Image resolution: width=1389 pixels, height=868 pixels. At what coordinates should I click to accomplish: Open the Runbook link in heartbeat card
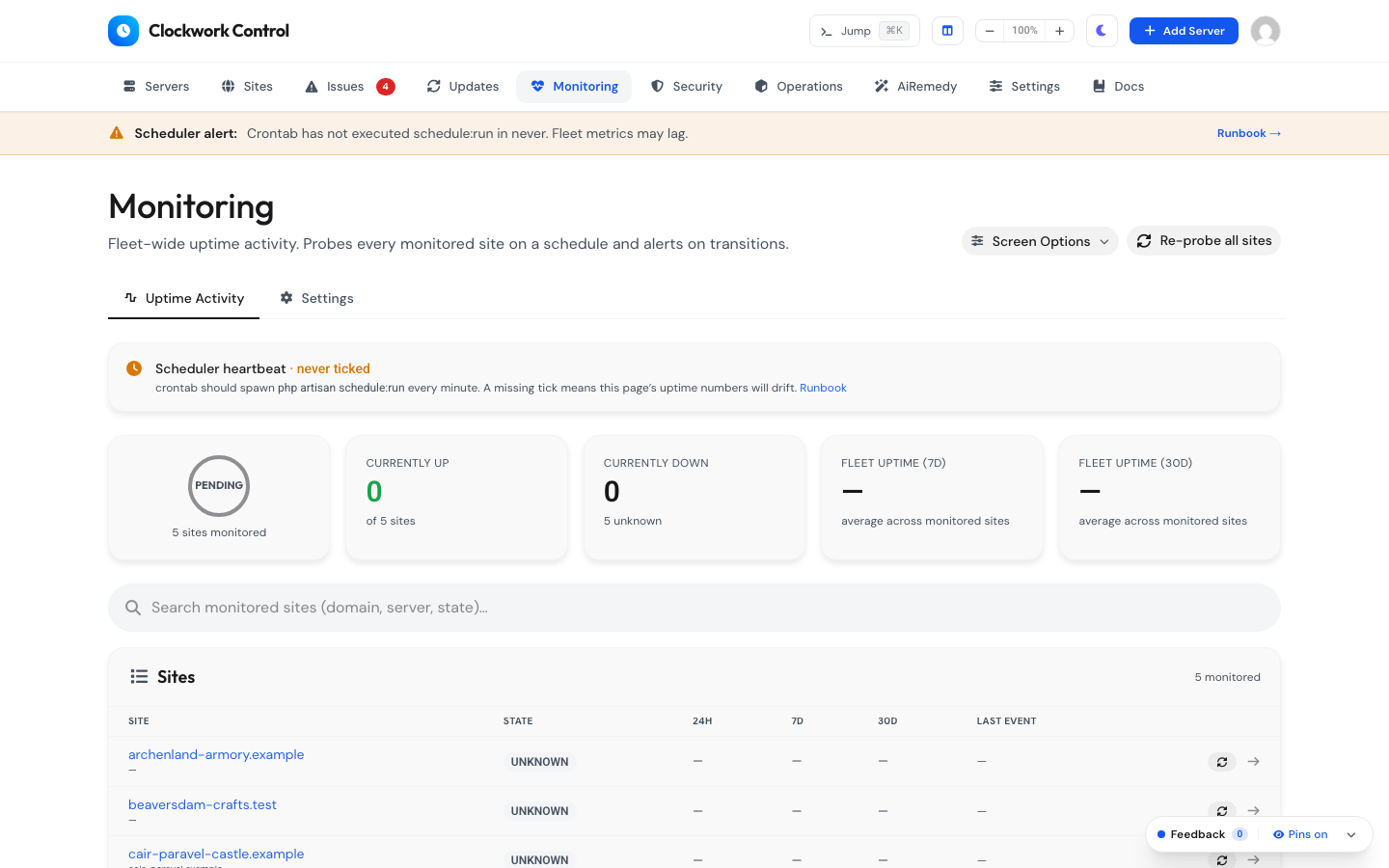pos(823,388)
